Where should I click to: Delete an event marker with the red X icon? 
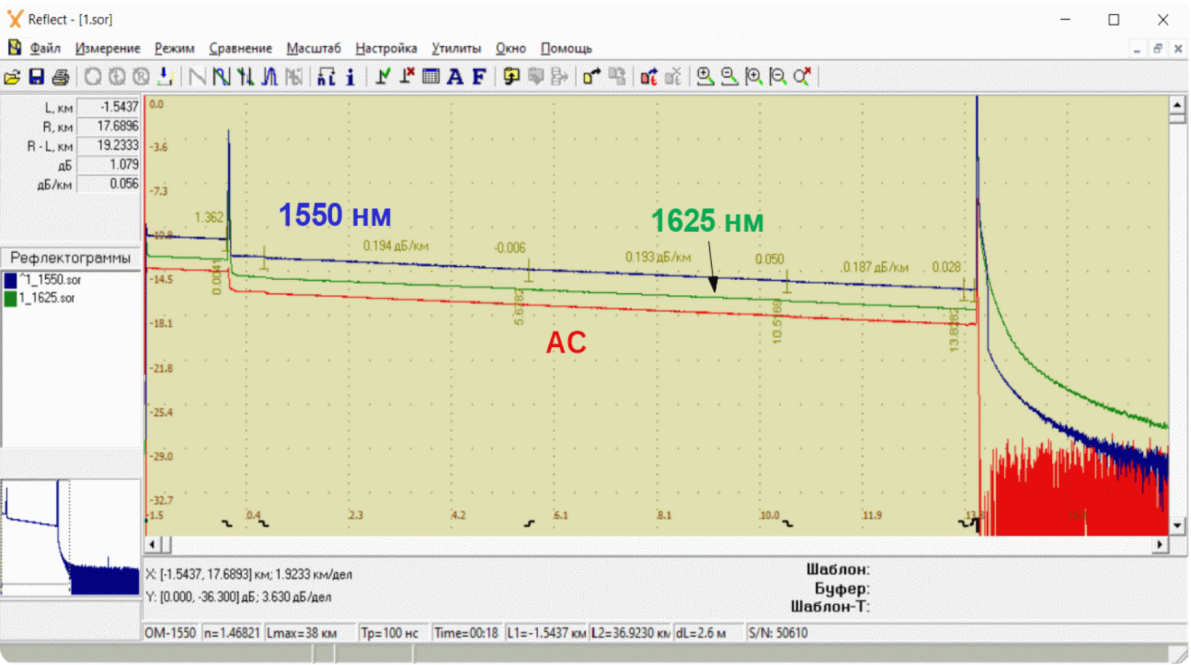click(x=407, y=77)
